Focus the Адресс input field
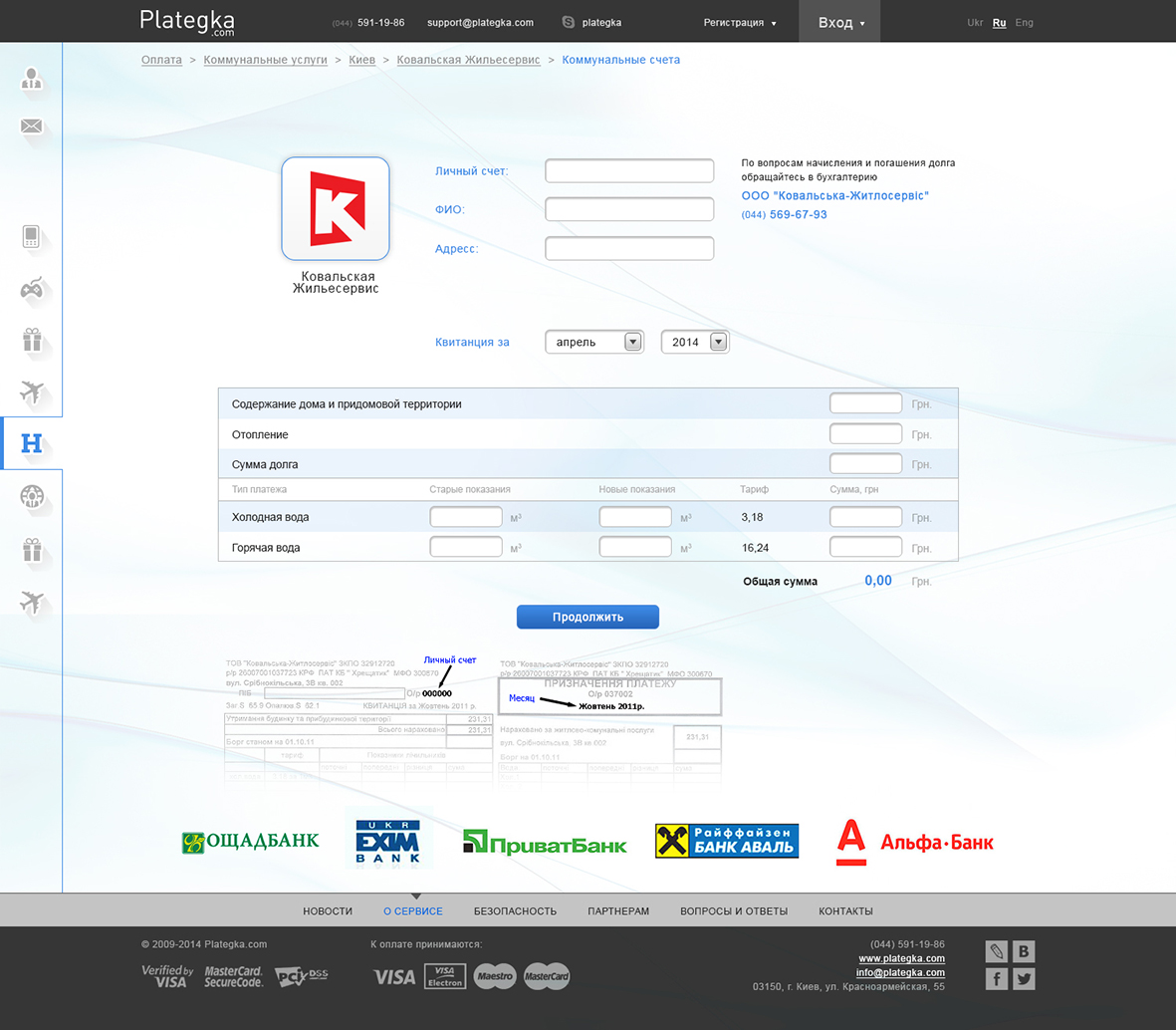The height and width of the screenshot is (1030, 1176). [x=628, y=248]
